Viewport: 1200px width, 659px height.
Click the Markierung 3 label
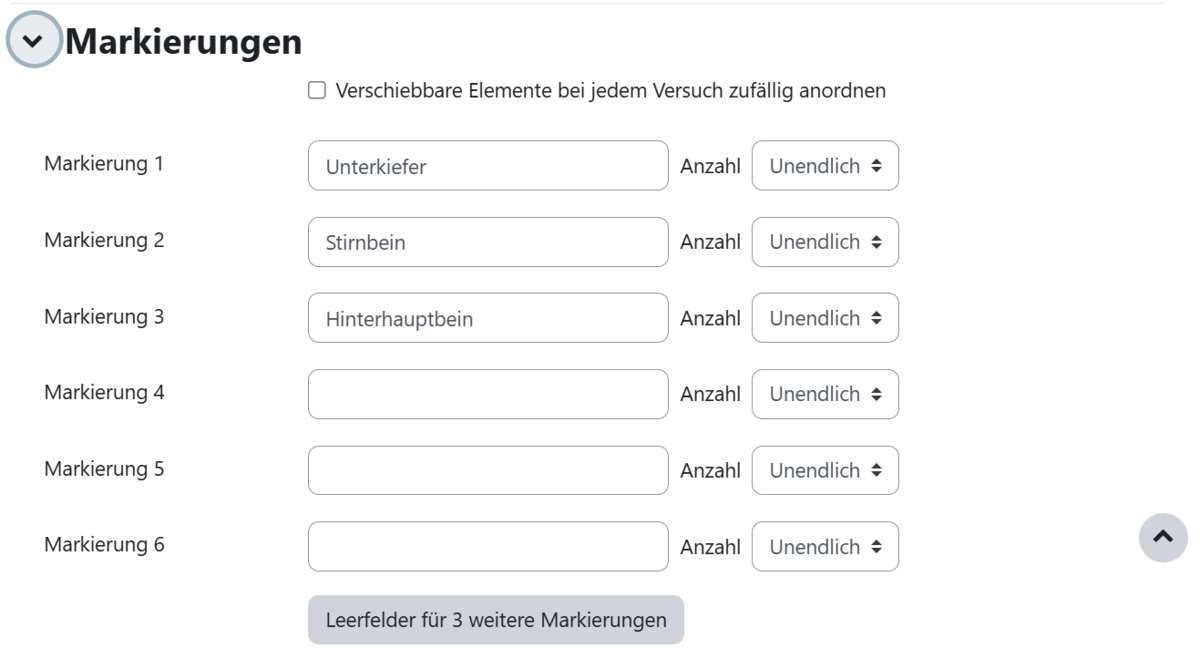tap(104, 316)
